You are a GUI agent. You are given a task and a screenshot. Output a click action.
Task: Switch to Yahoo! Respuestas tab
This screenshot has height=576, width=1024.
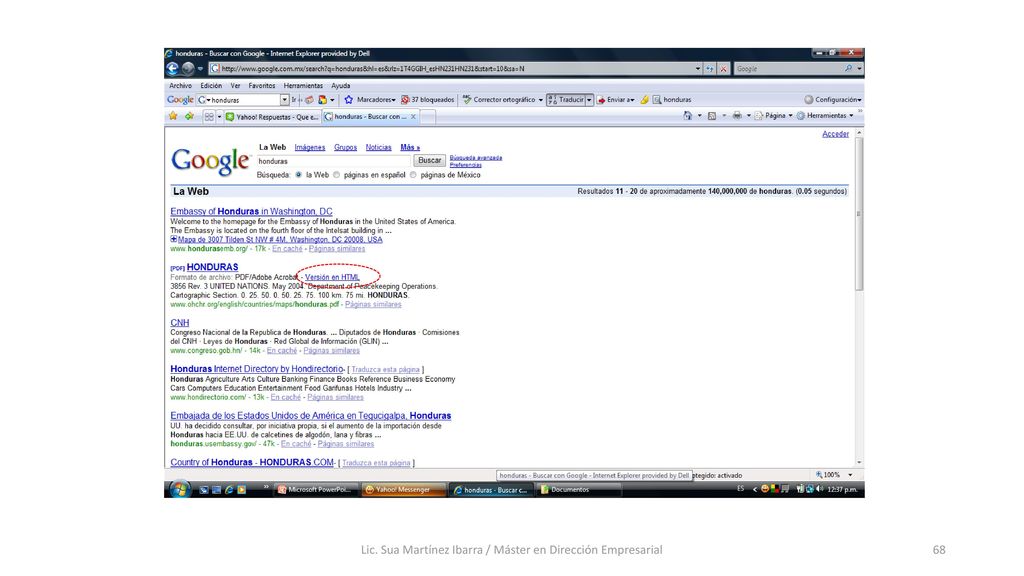(x=272, y=117)
